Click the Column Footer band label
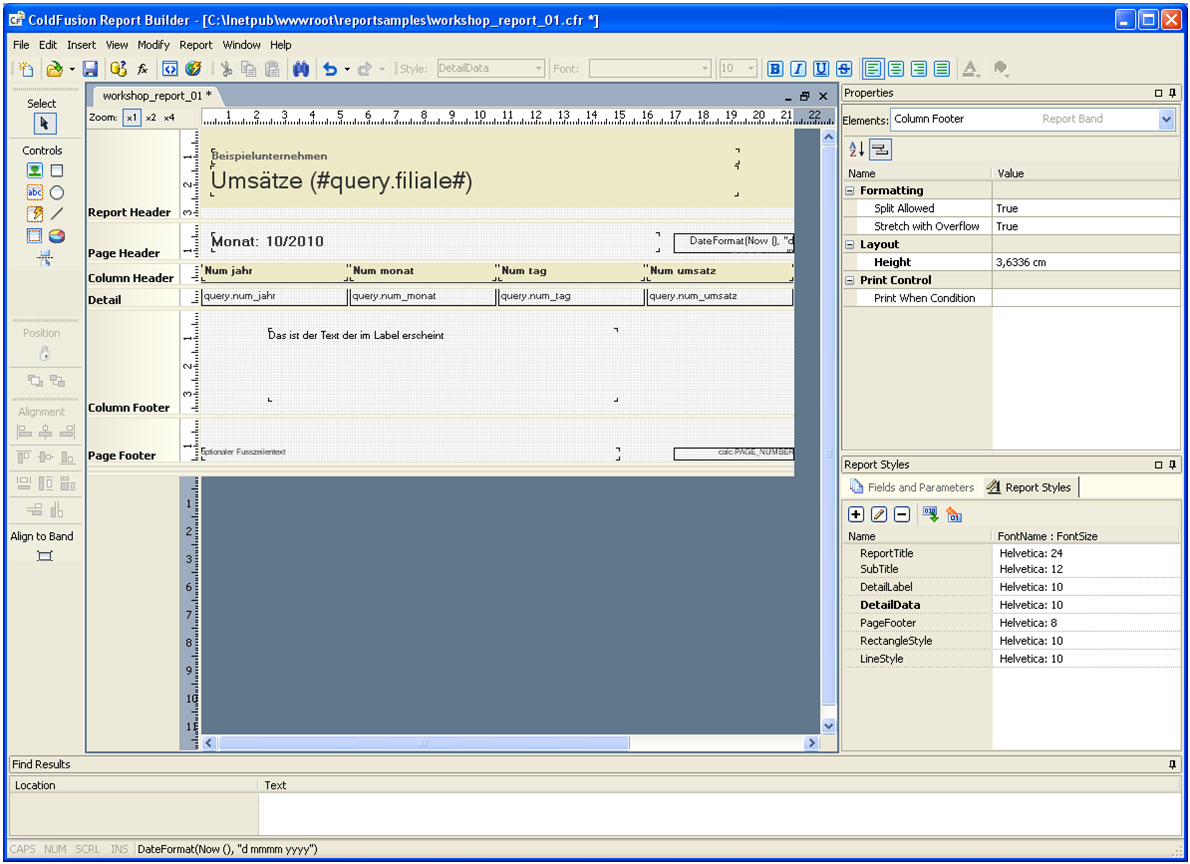The height and width of the screenshot is (864, 1190). pyautogui.click(x=129, y=408)
